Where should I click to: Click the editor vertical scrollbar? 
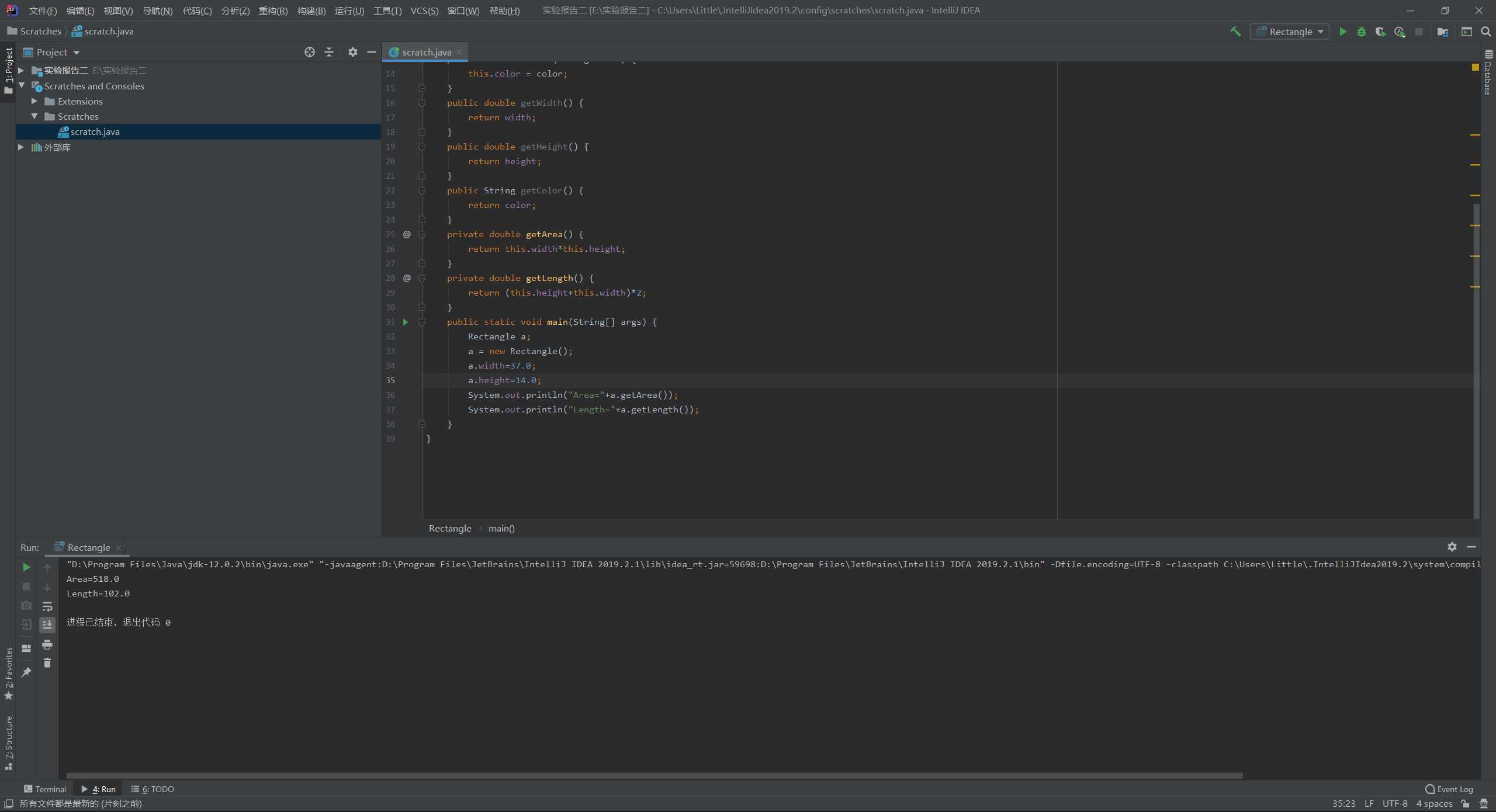[x=1476, y=360]
